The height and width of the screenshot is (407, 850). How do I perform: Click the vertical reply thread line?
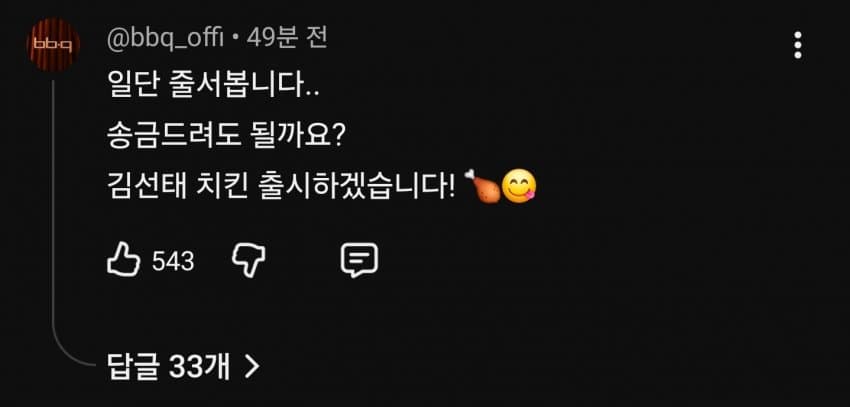point(53,217)
